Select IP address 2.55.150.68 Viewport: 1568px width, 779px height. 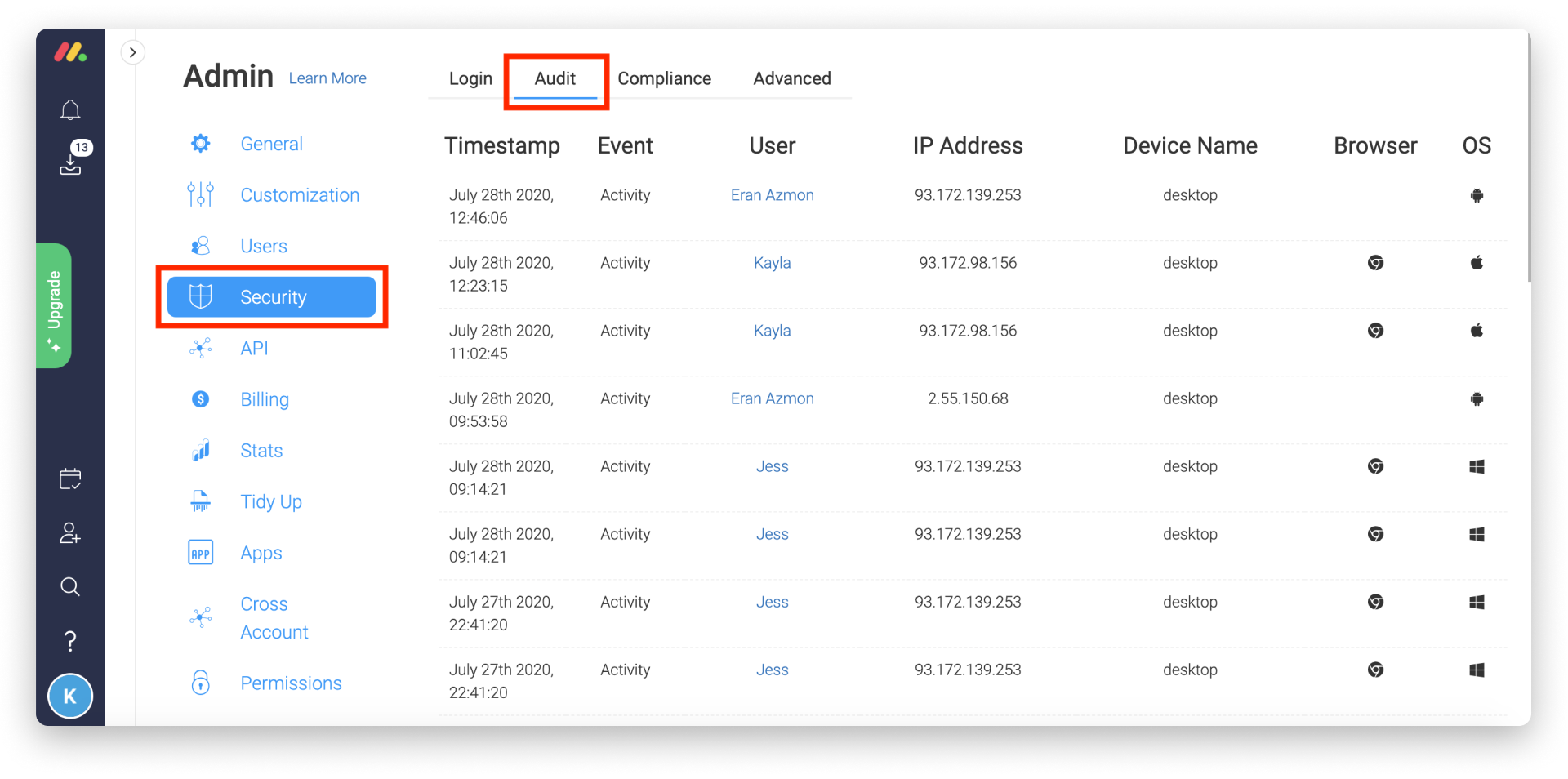(x=968, y=398)
